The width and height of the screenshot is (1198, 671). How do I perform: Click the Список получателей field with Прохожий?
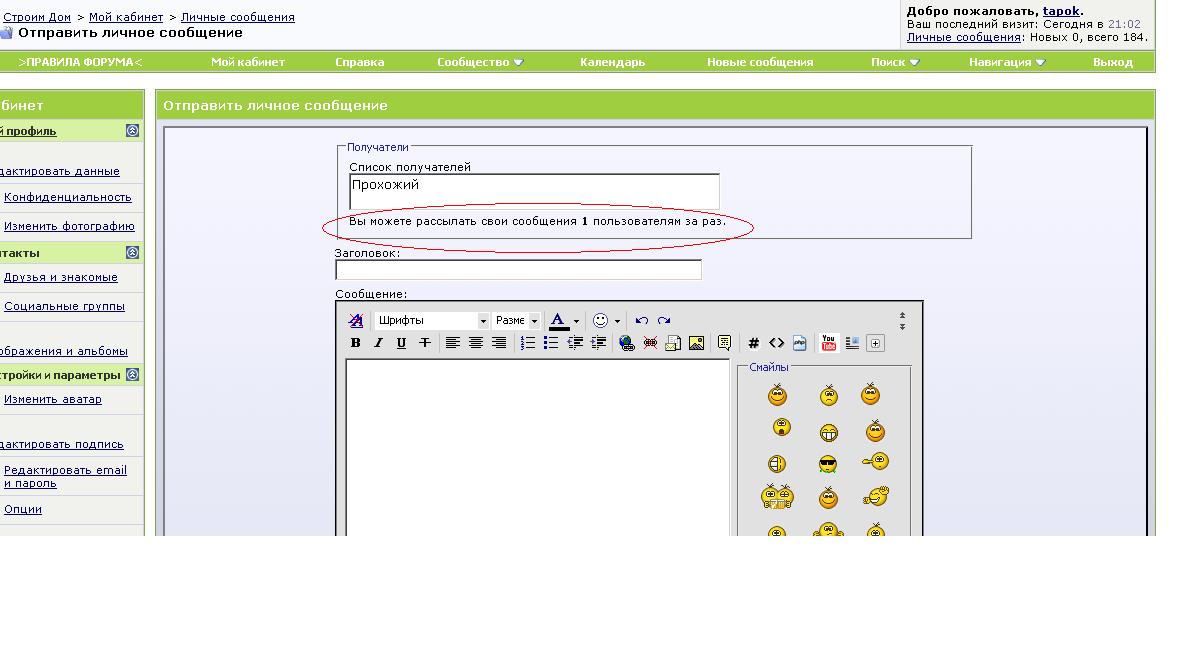pyautogui.click(x=534, y=191)
